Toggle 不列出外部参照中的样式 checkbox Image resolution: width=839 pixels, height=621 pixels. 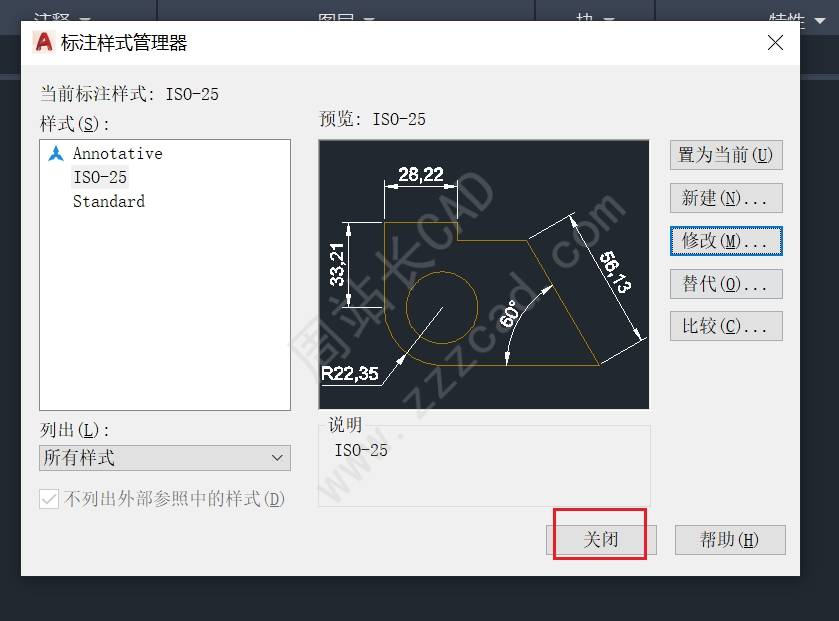coord(49,499)
